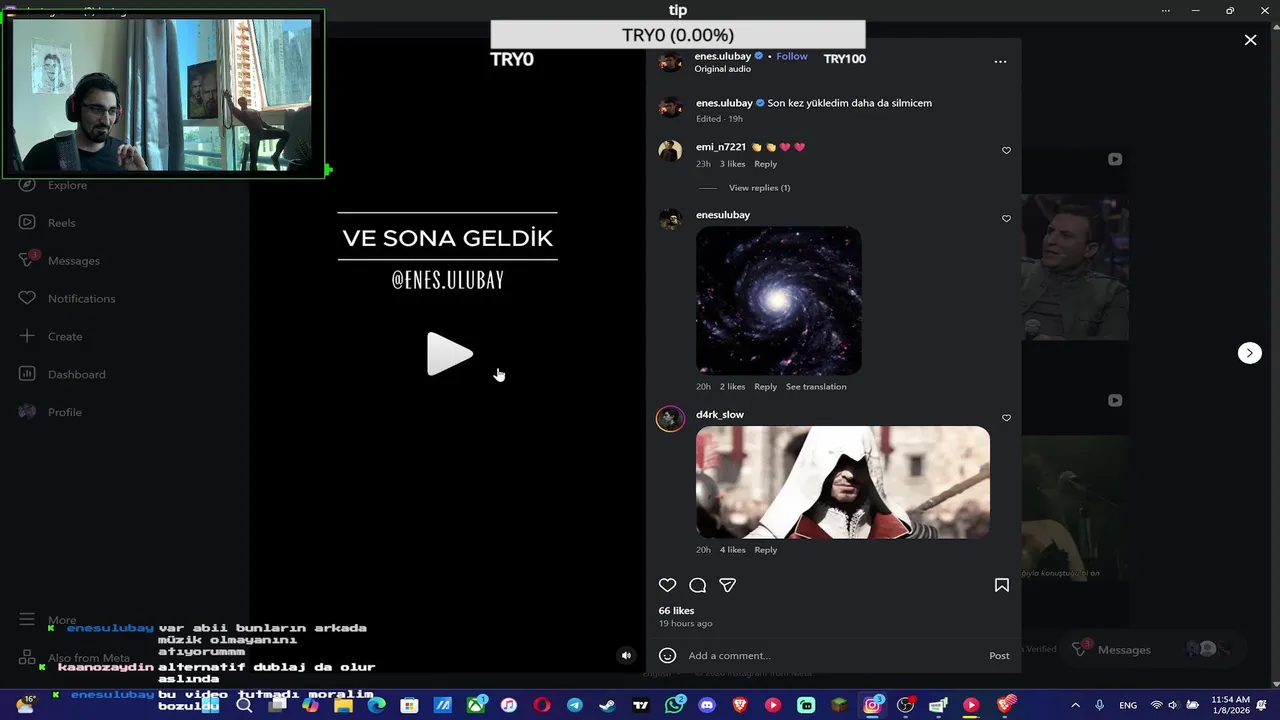1280x720 pixels.
Task: Show 3 likes on emi_n7221's comment
Action: click(732, 164)
